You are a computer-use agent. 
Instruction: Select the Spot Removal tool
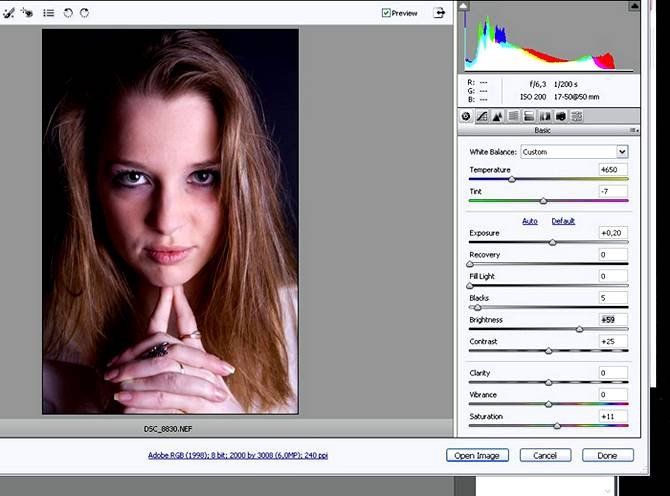click(x=8, y=13)
